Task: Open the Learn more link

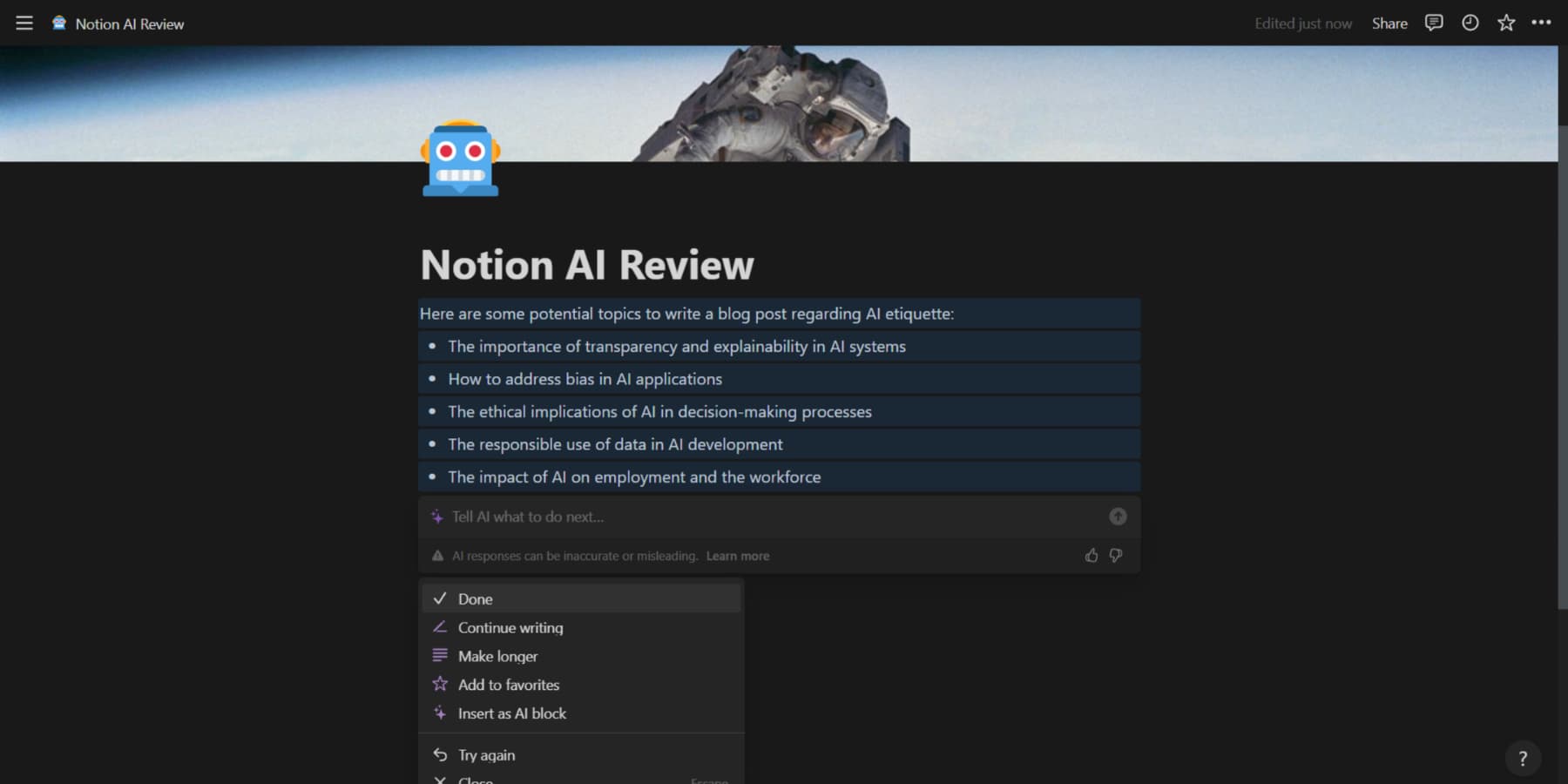Action: tap(737, 555)
